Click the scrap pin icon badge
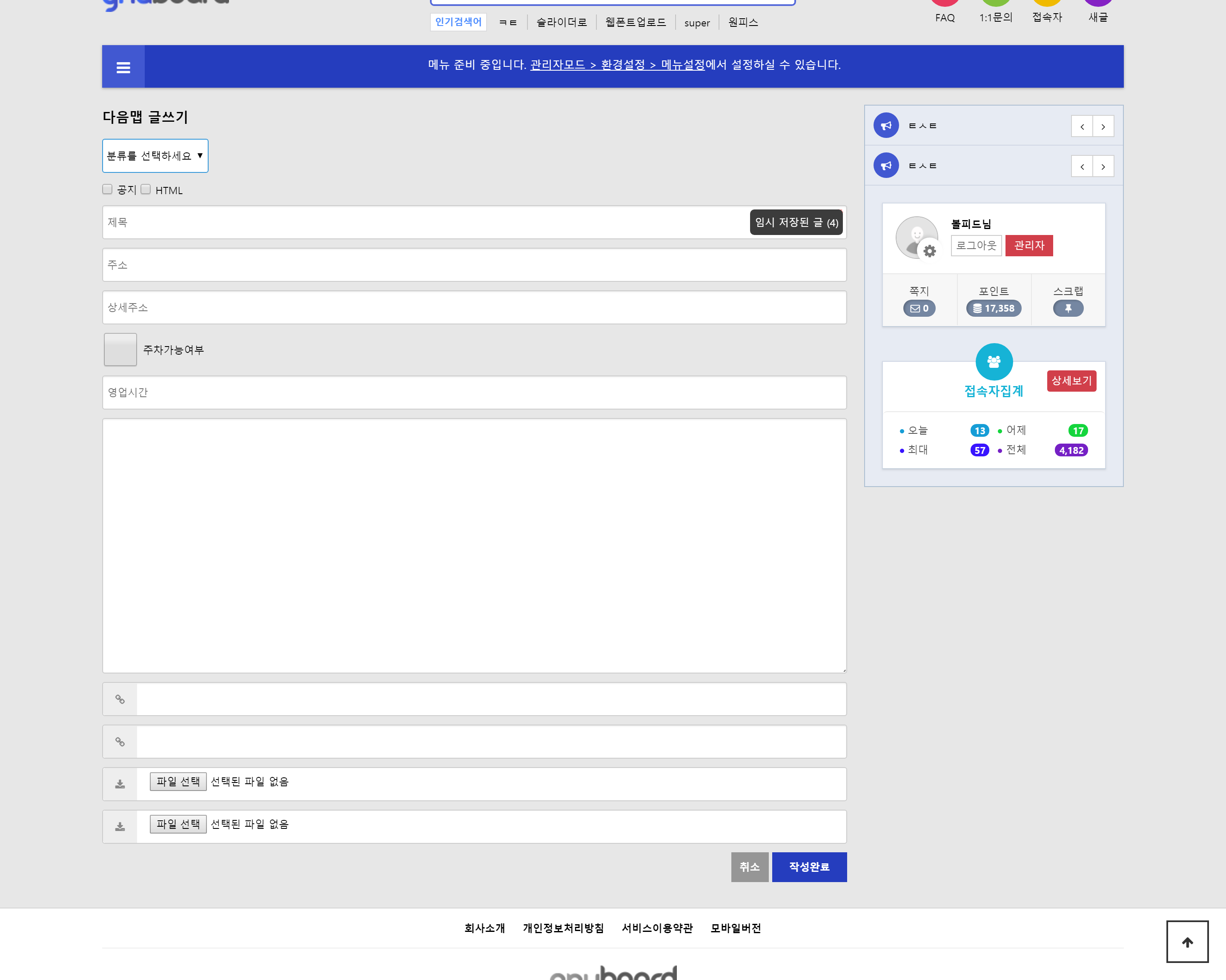Image resolution: width=1226 pixels, height=980 pixels. [1068, 308]
